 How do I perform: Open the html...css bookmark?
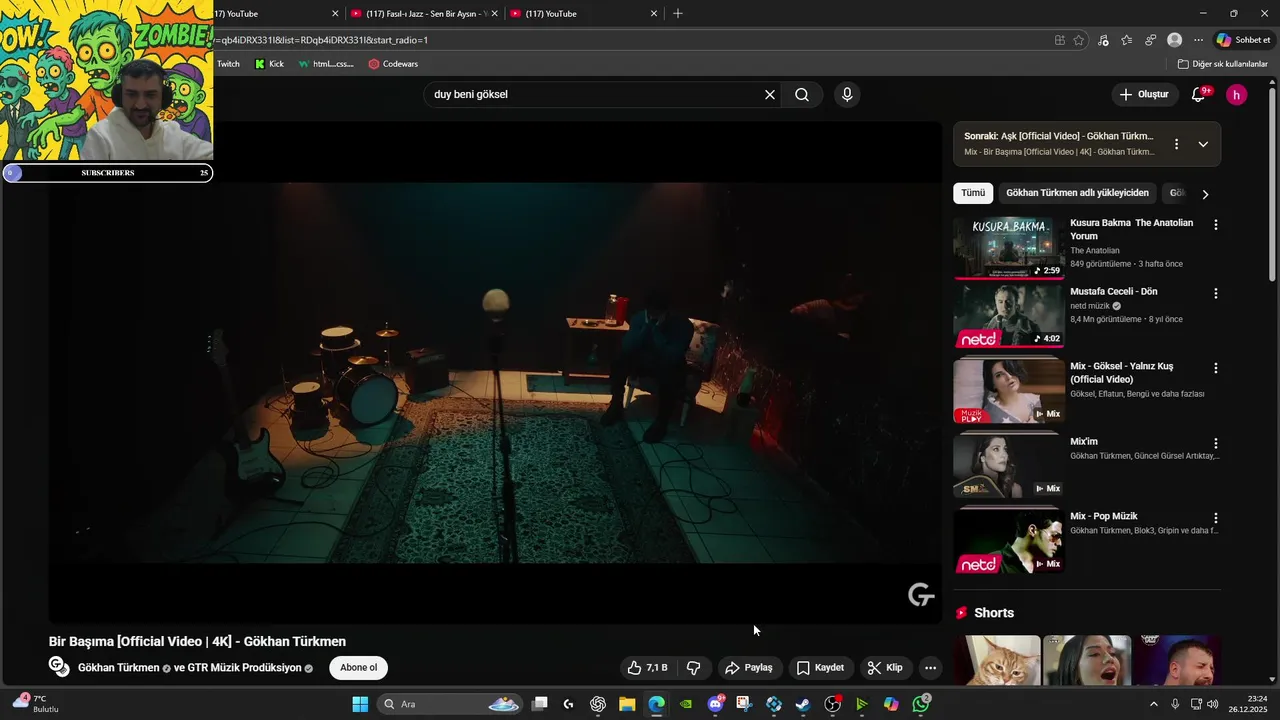[x=326, y=64]
